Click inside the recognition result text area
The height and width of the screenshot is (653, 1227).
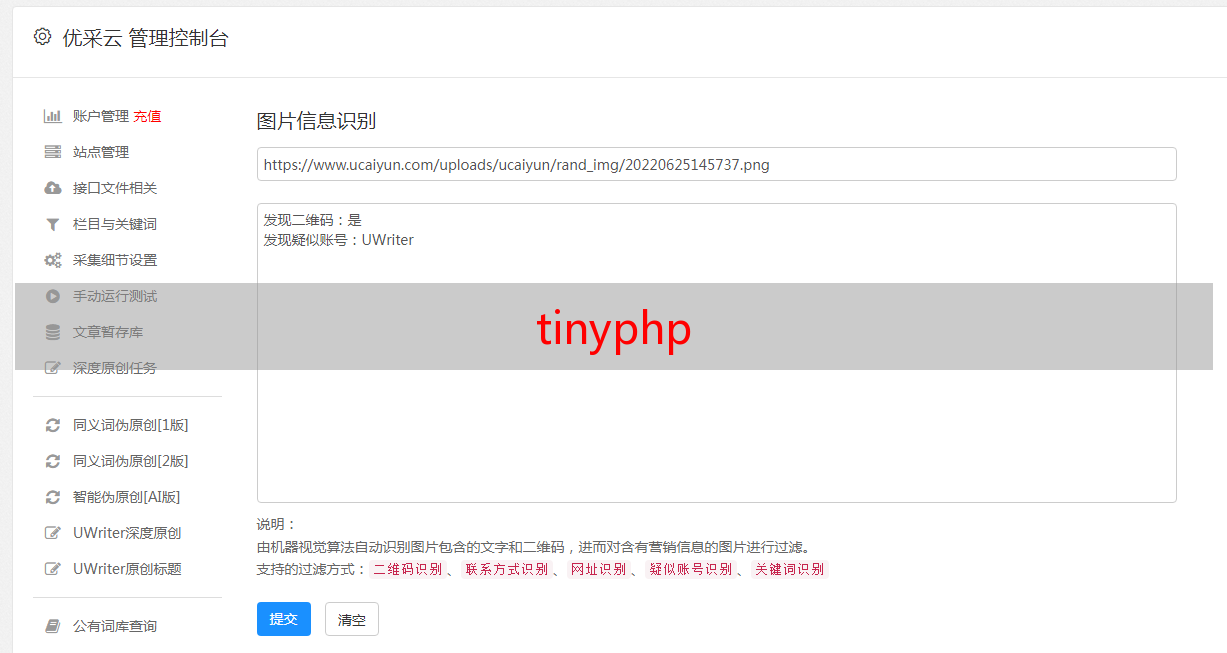point(716,353)
